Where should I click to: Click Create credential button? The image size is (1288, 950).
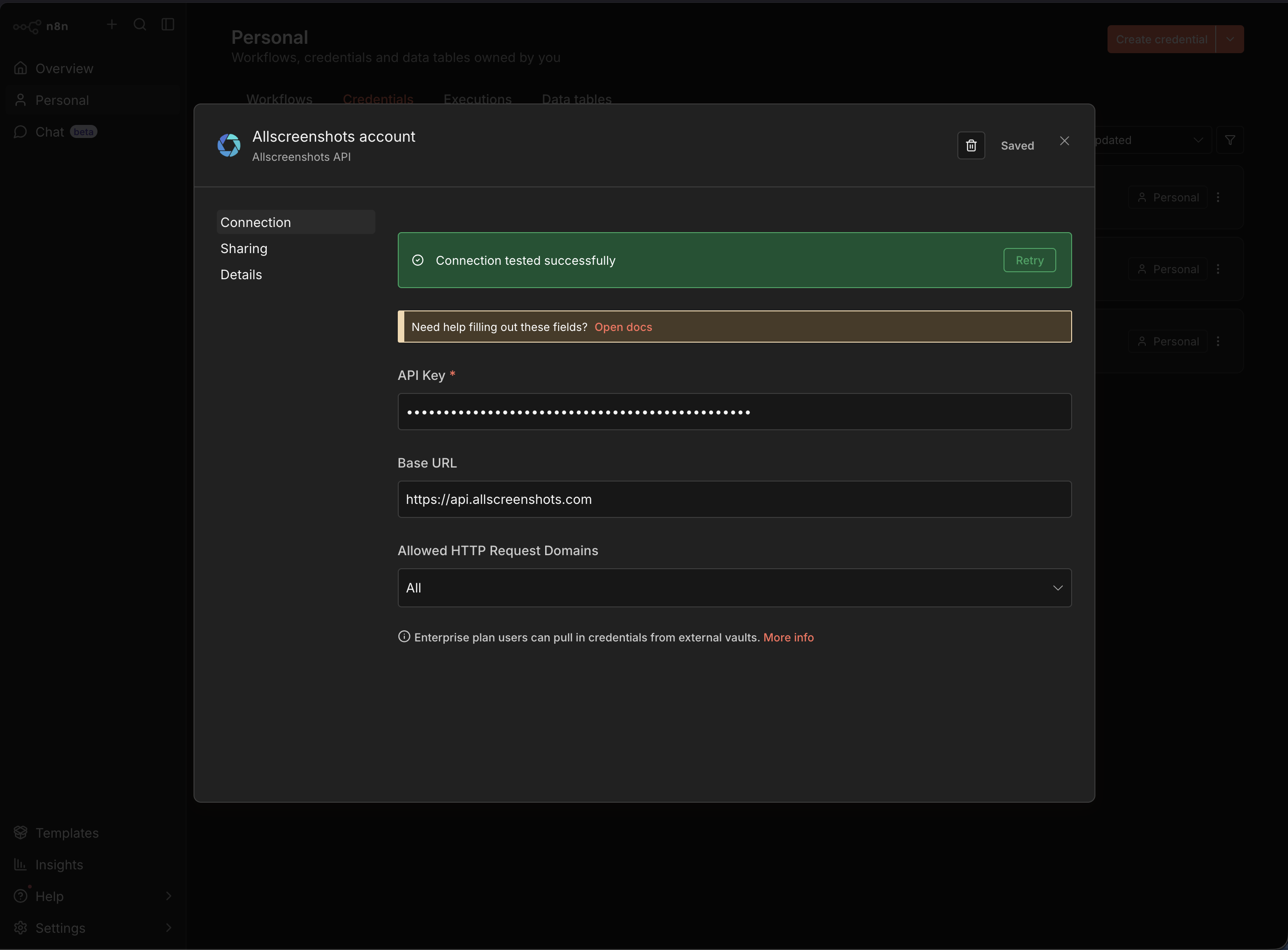(1161, 39)
